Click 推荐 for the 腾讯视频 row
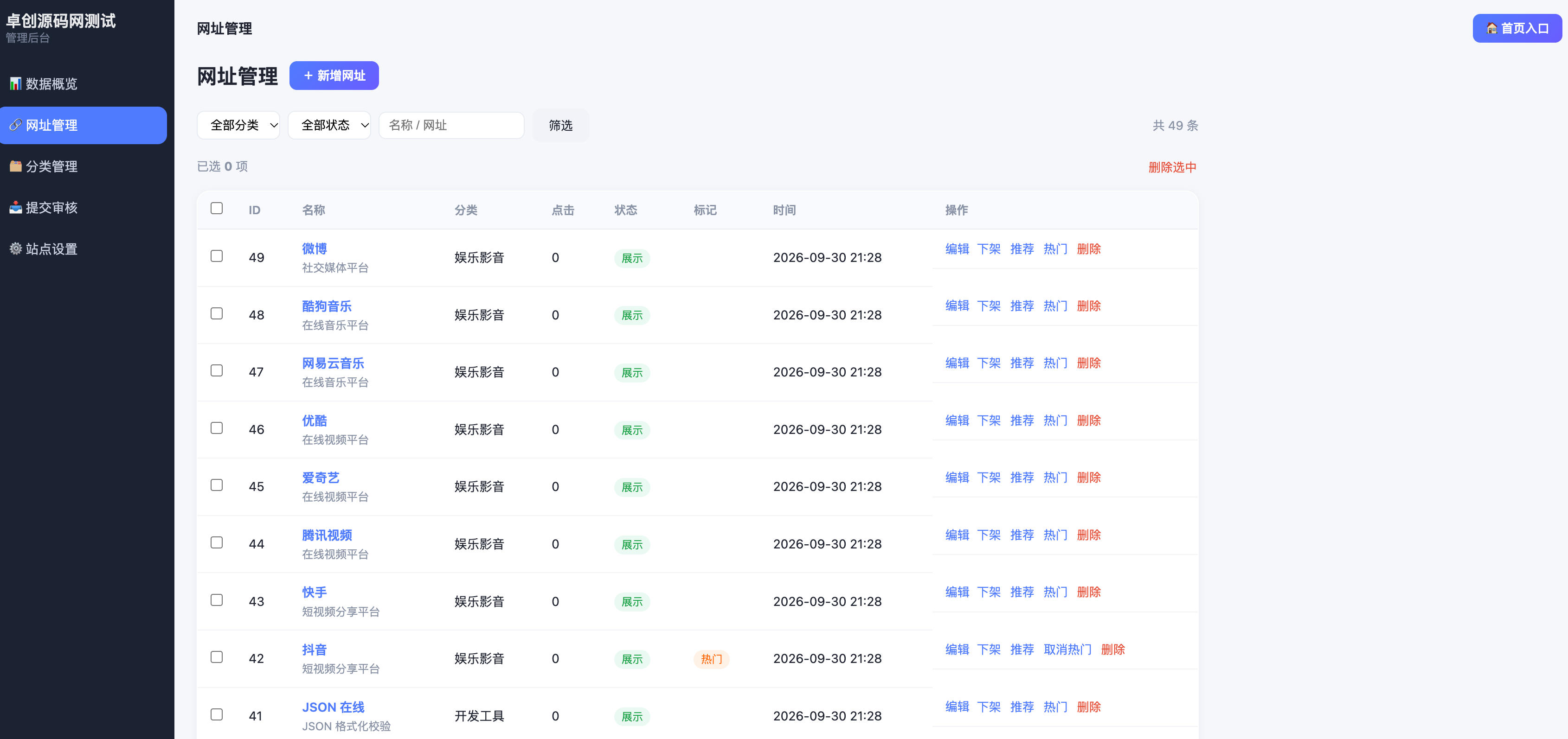This screenshot has height=739, width=1568. pyautogui.click(x=1022, y=535)
